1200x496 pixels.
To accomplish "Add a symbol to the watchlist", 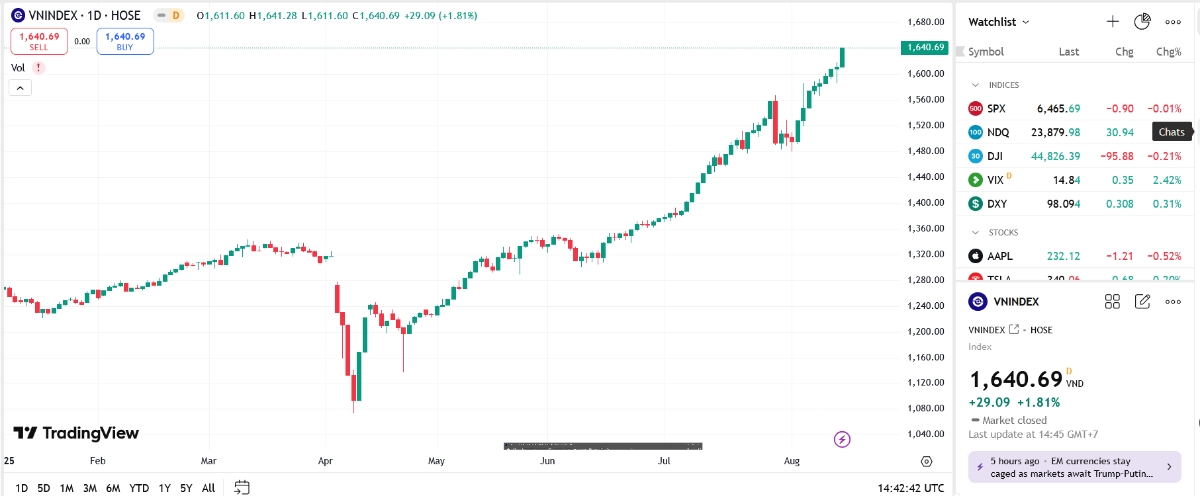I will (1112, 21).
